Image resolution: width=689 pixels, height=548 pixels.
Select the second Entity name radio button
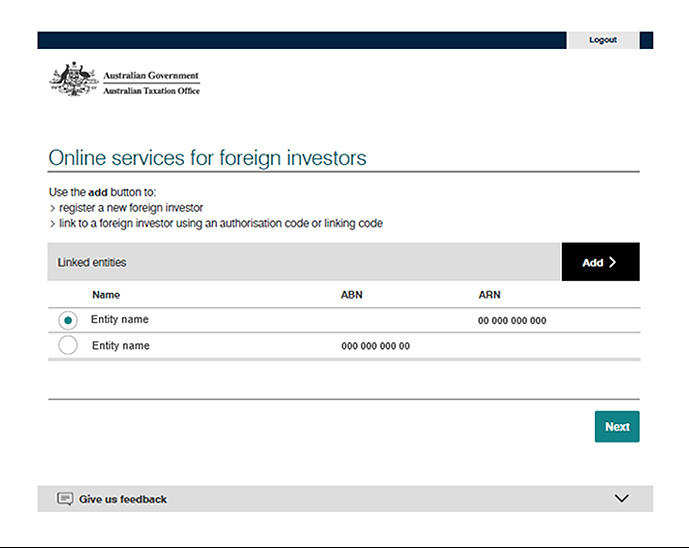coord(68,346)
